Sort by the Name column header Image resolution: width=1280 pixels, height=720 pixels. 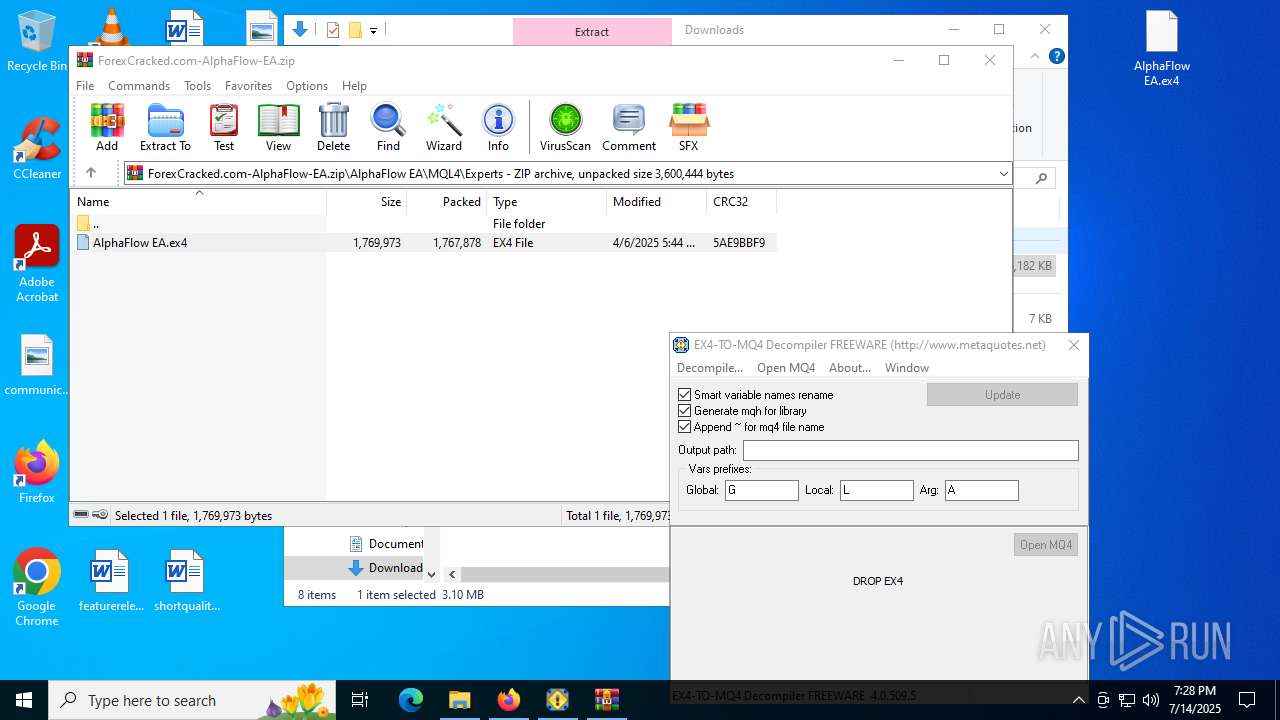[x=200, y=202]
